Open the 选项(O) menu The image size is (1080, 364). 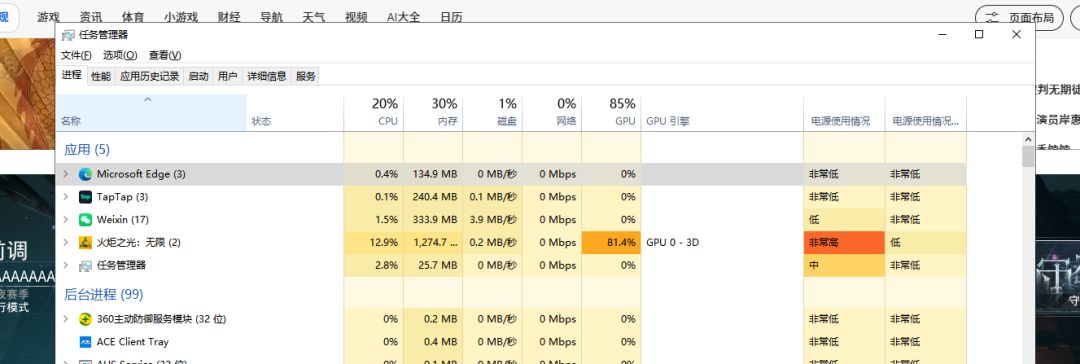(x=120, y=55)
